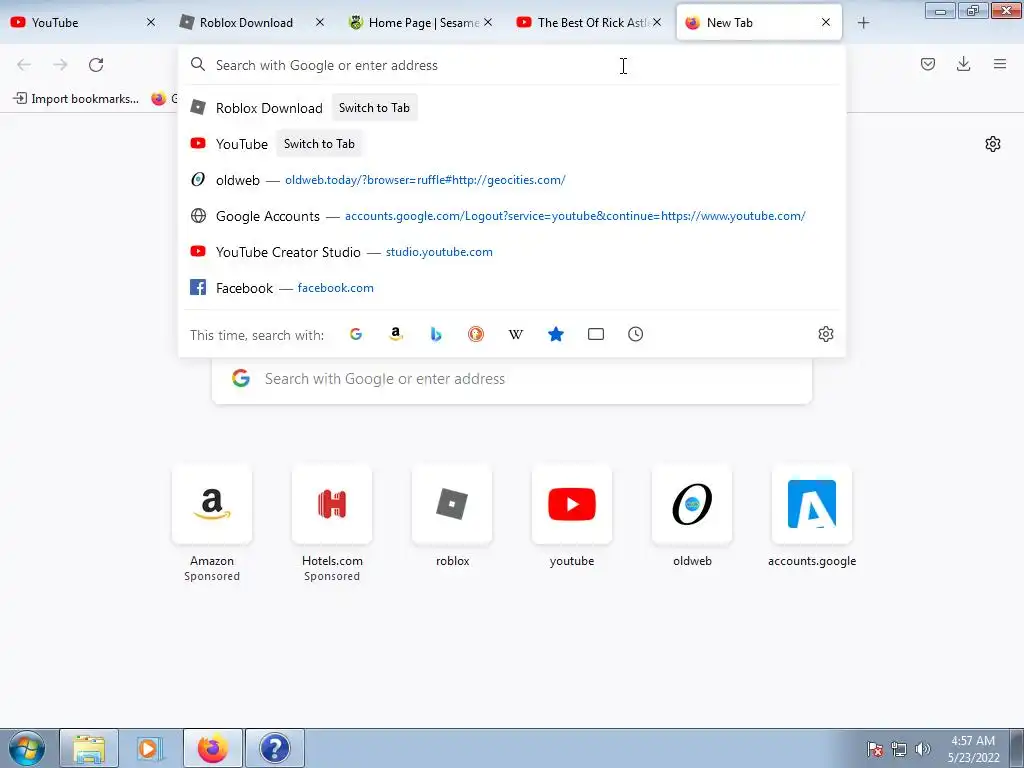Open Facebook suggestion facebook.com
This screenshot has height=768, width=1024.
click(x=511, y=287)
